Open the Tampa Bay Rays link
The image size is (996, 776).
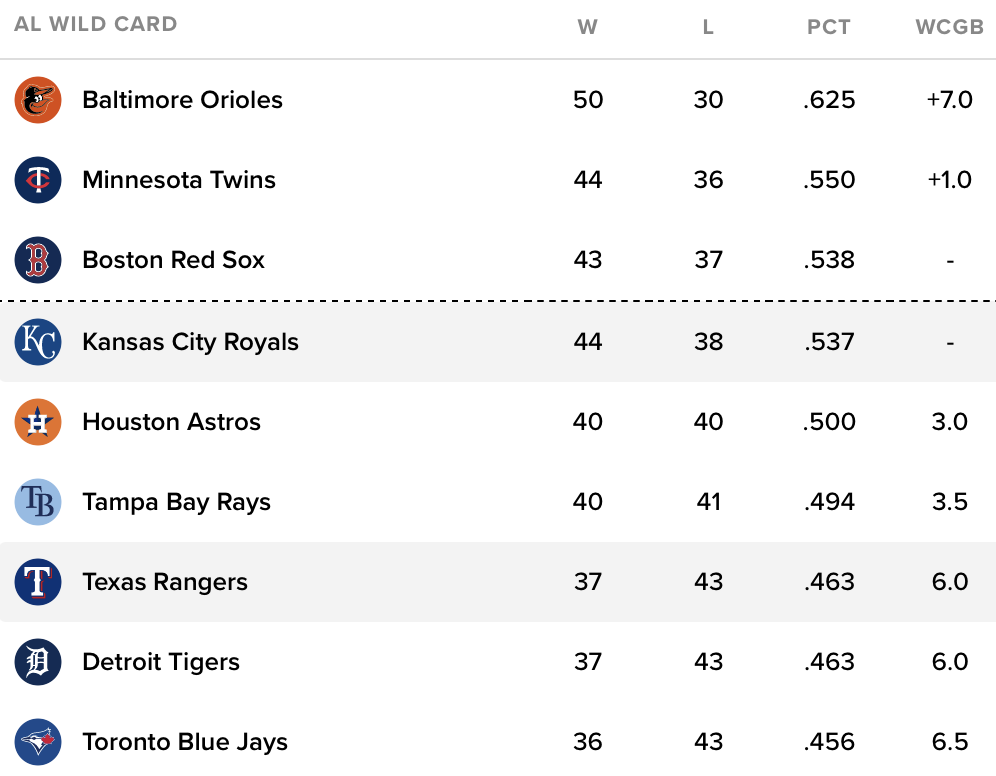(x=176, y=502)
